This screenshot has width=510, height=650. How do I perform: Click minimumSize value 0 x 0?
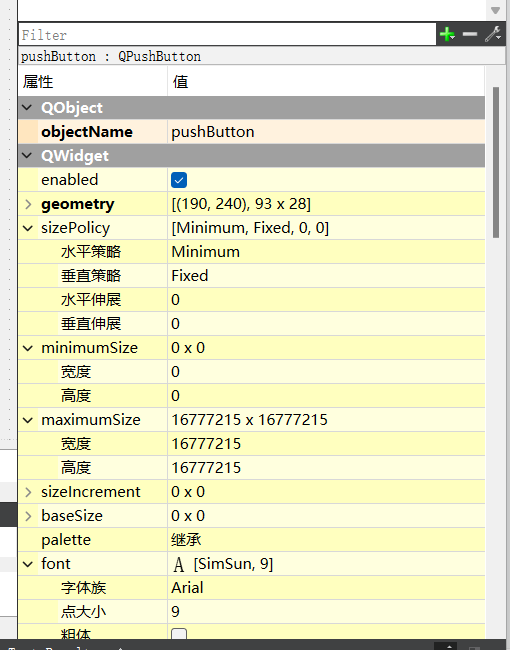(x=326, y=348)
